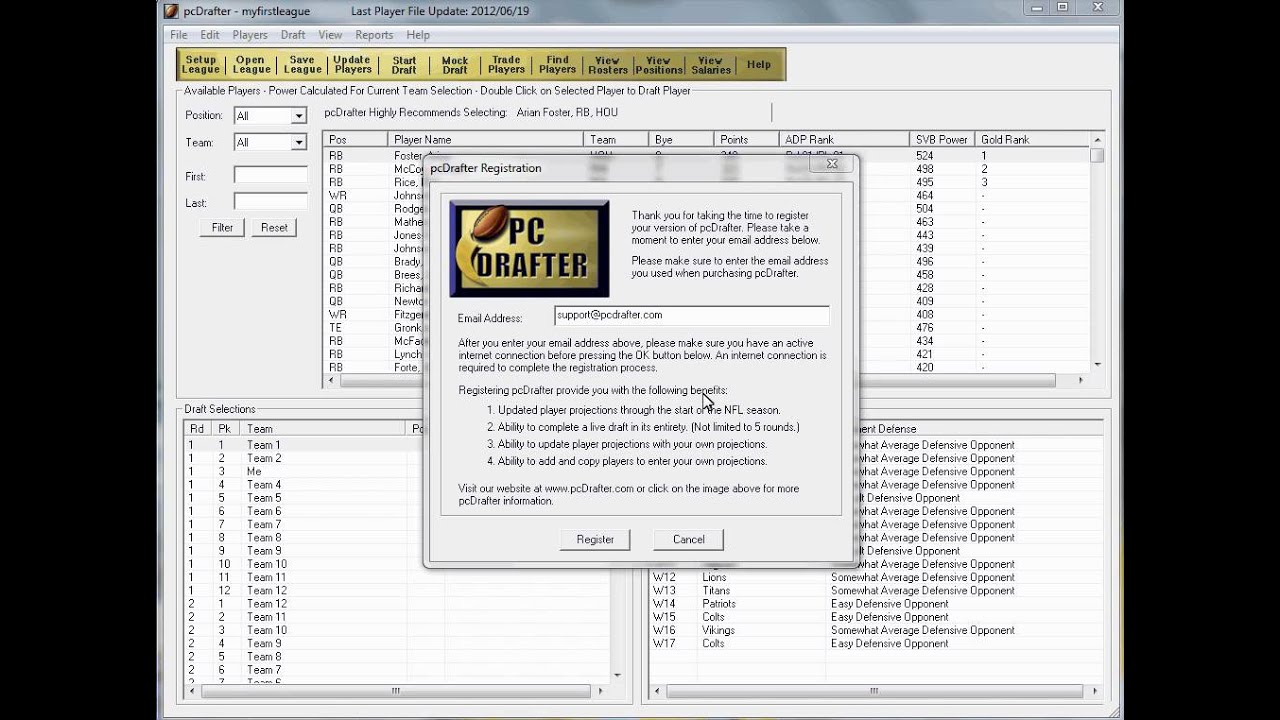Click the Points column header
1280x720 pixels.
(746, 140)
